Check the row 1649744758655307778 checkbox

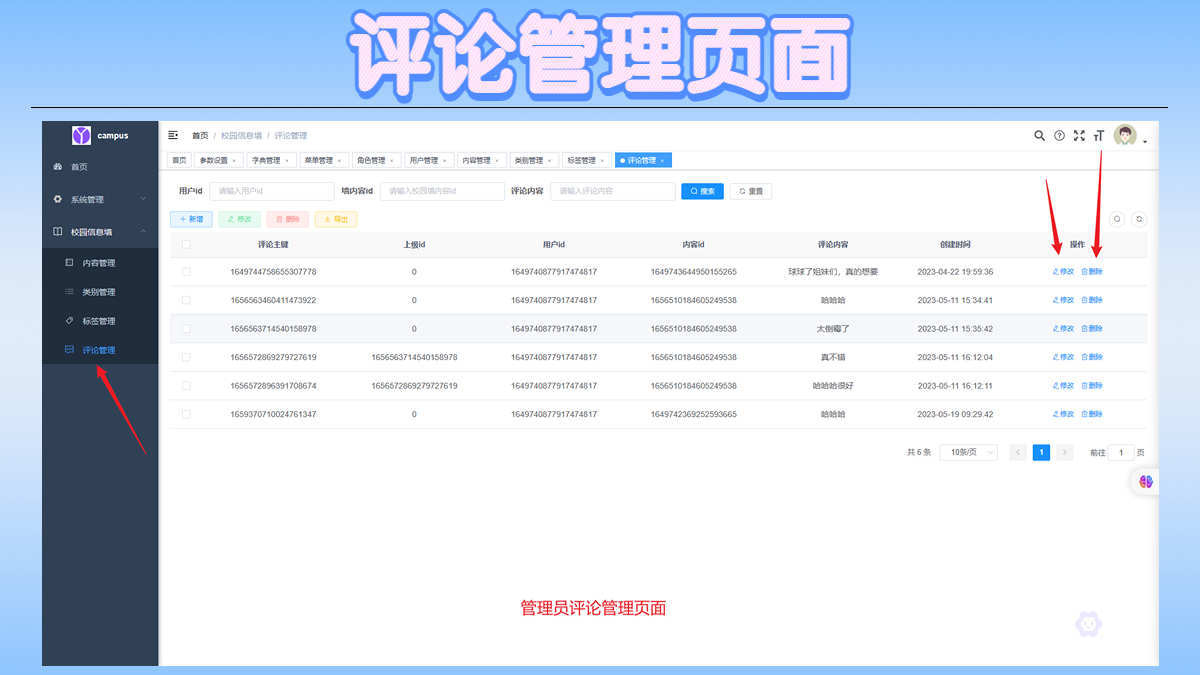186,272
